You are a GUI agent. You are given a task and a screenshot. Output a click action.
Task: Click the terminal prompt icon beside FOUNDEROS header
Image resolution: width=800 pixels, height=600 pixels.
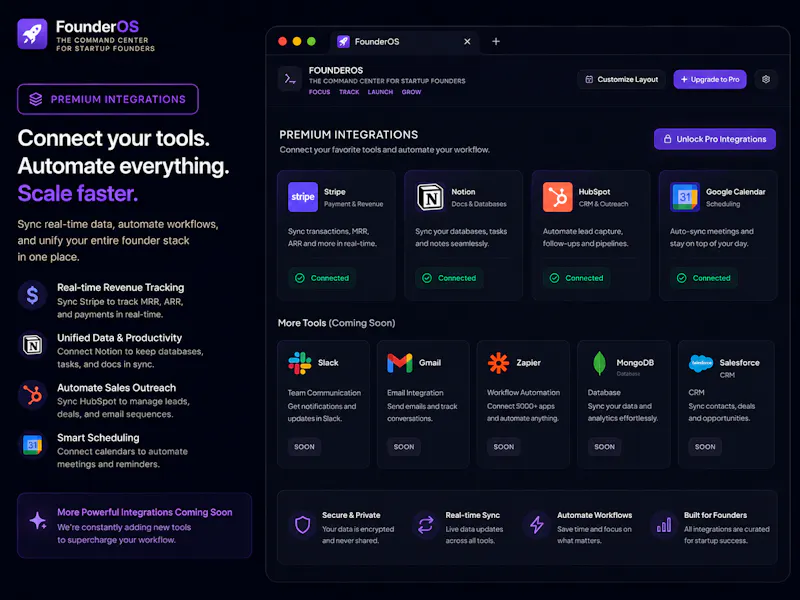coord(291,79)
